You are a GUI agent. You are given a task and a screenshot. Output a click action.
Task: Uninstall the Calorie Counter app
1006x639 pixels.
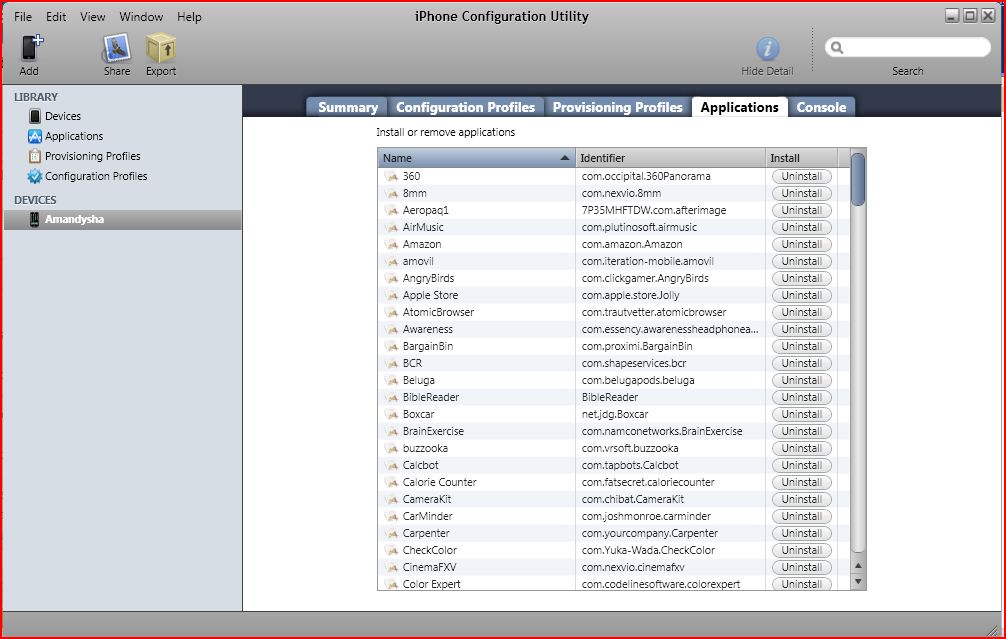point(802,482)
